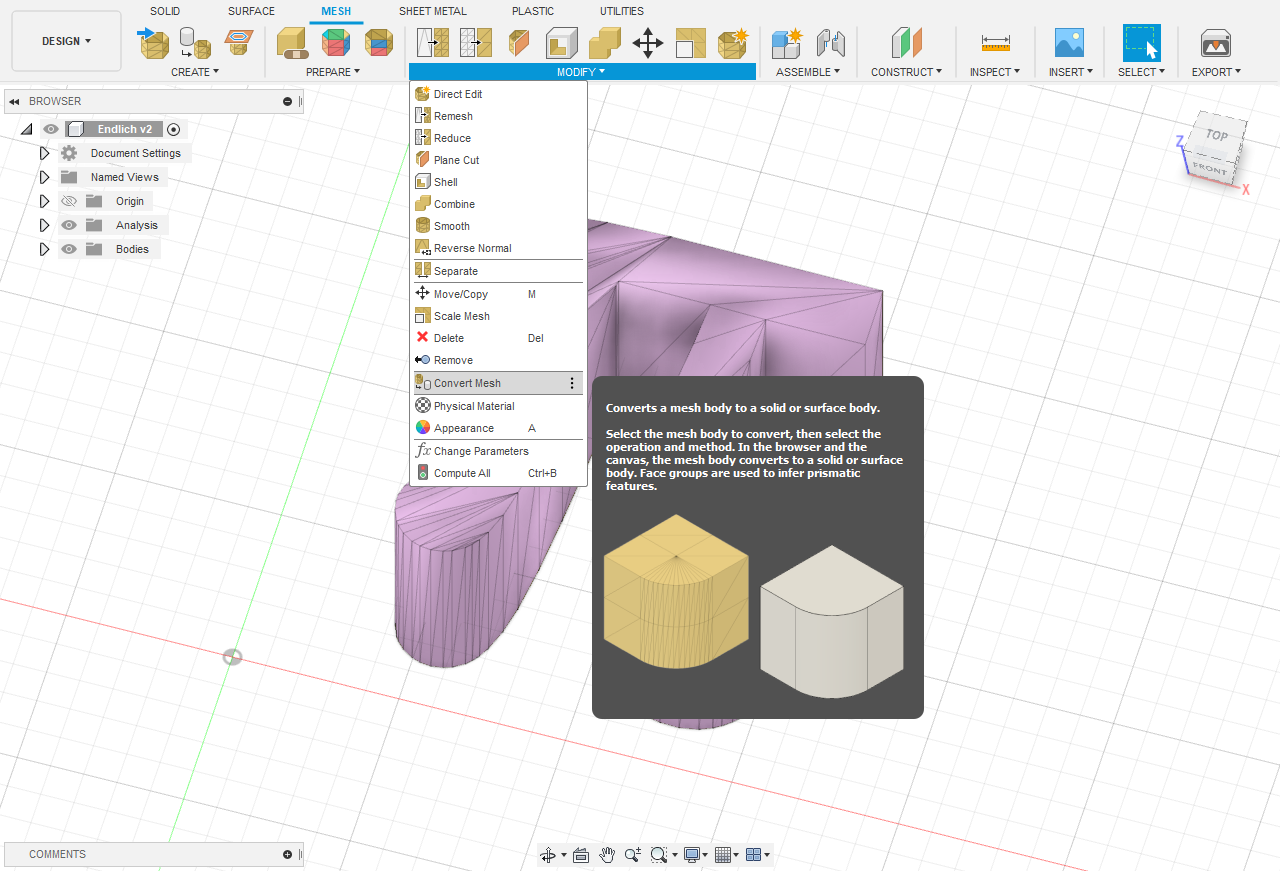This screenshot has height=871, width=1280.
Task: Choose Smooth from the Modify menu
Action: tap(498, 226)
